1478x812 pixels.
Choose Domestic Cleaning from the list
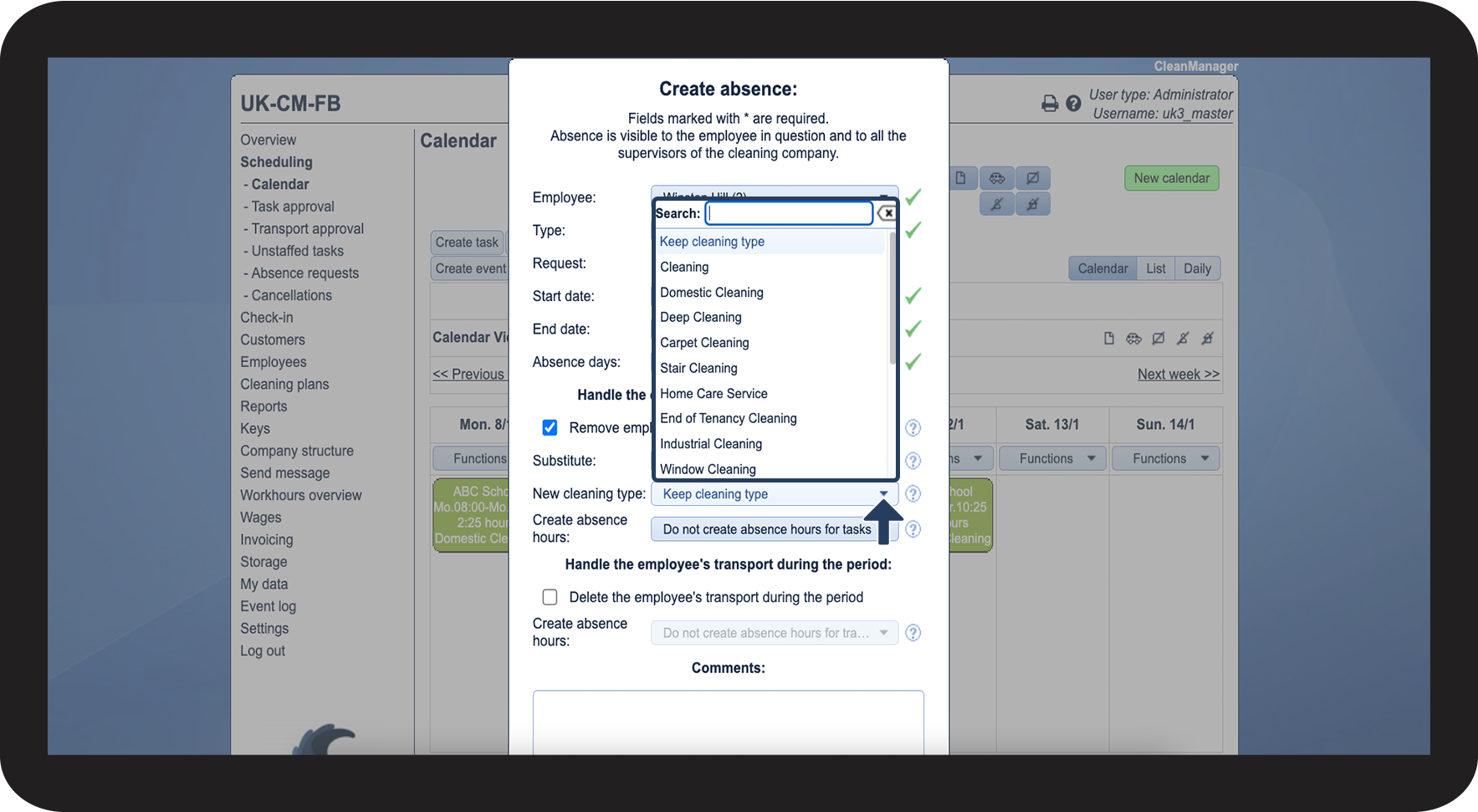[770, 293]
